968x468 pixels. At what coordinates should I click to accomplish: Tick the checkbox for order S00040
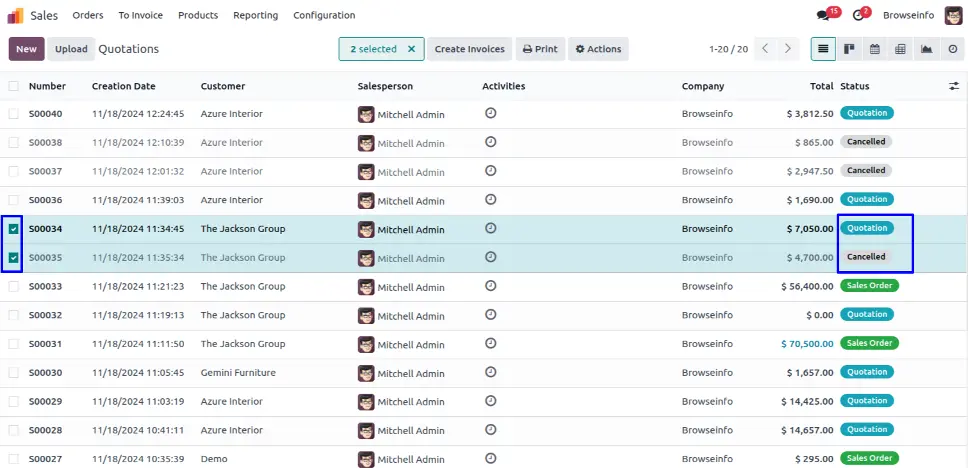point(14,114)
